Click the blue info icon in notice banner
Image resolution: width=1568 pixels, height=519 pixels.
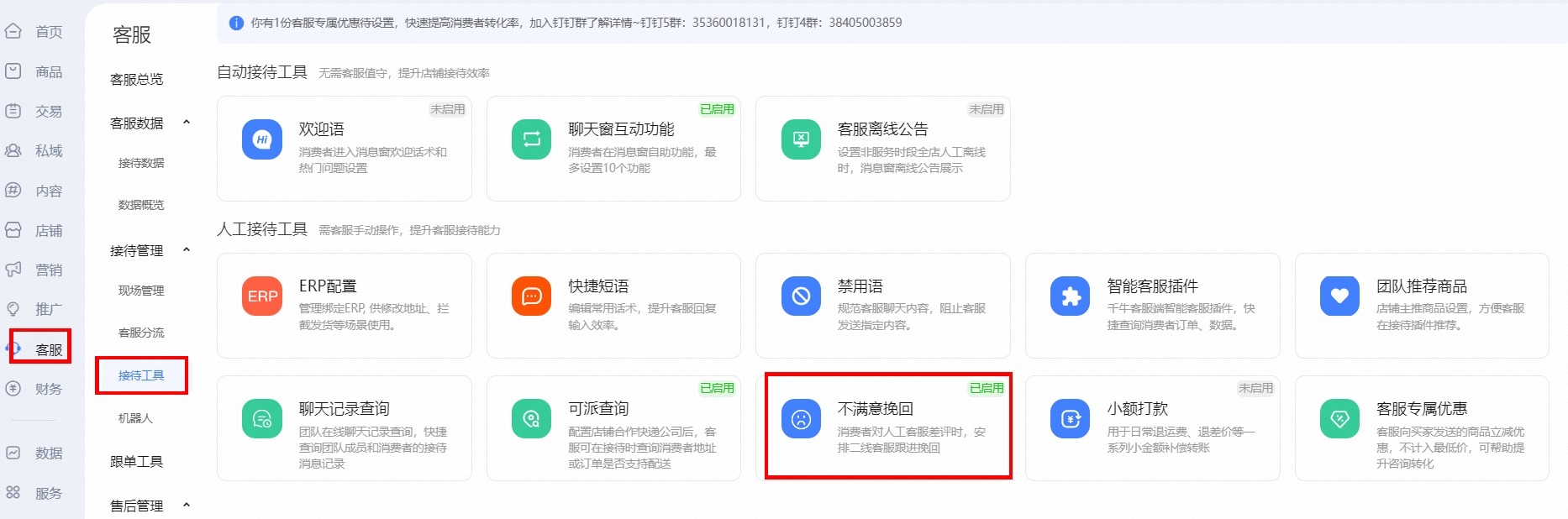[236, 23]
